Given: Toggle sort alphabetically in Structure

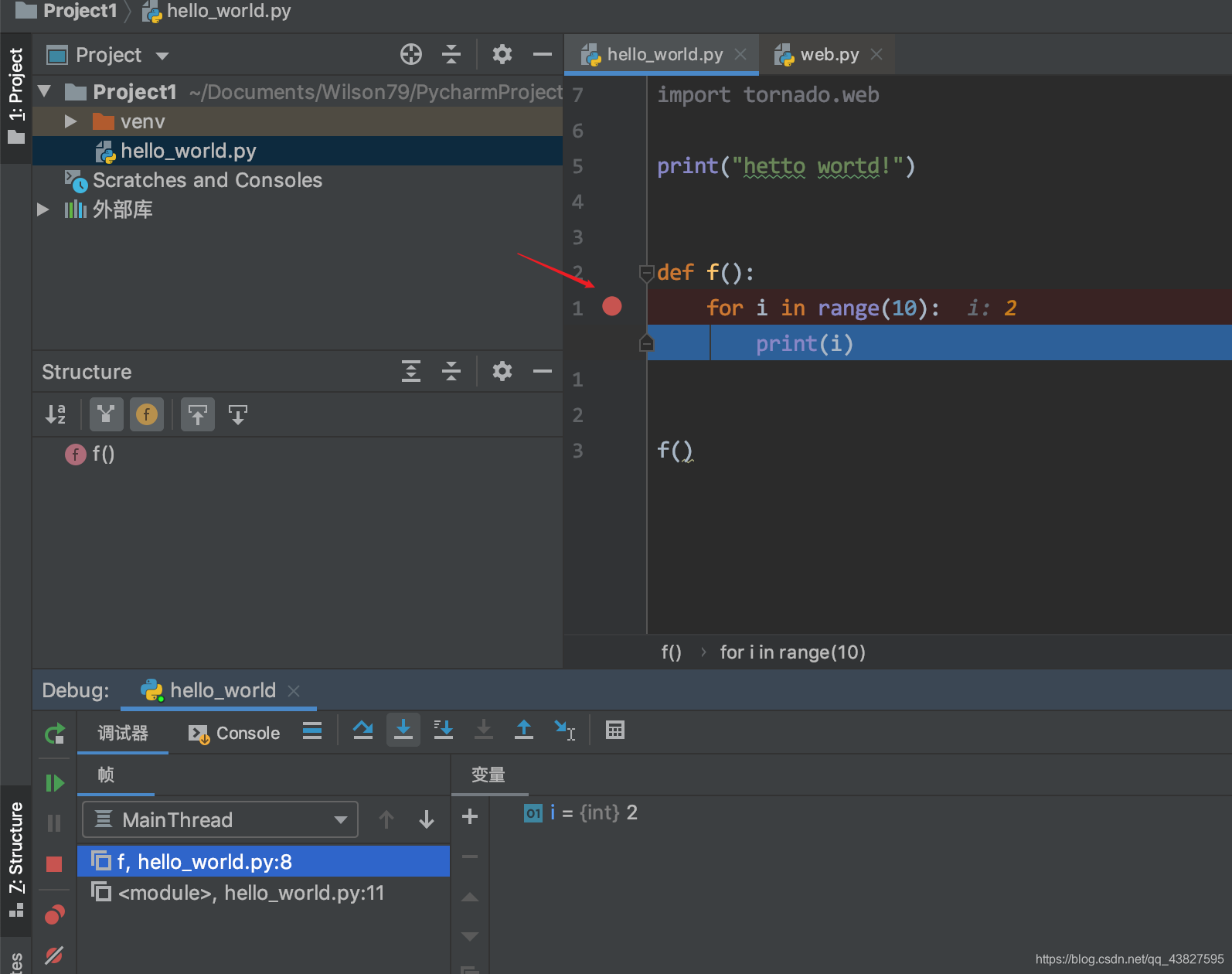Looking at the screenshot, I should [56, 414].
